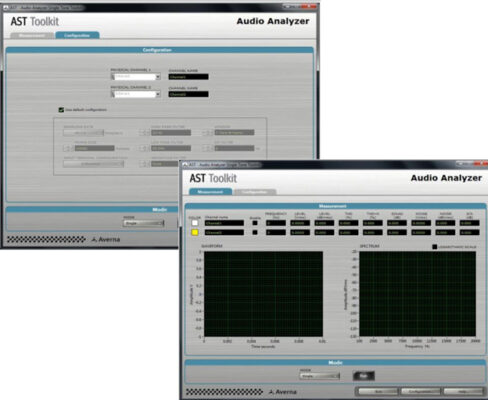488x400 pixels.
Task: Toggle Enable for the yellow channel row
Action: click(255, 232)
